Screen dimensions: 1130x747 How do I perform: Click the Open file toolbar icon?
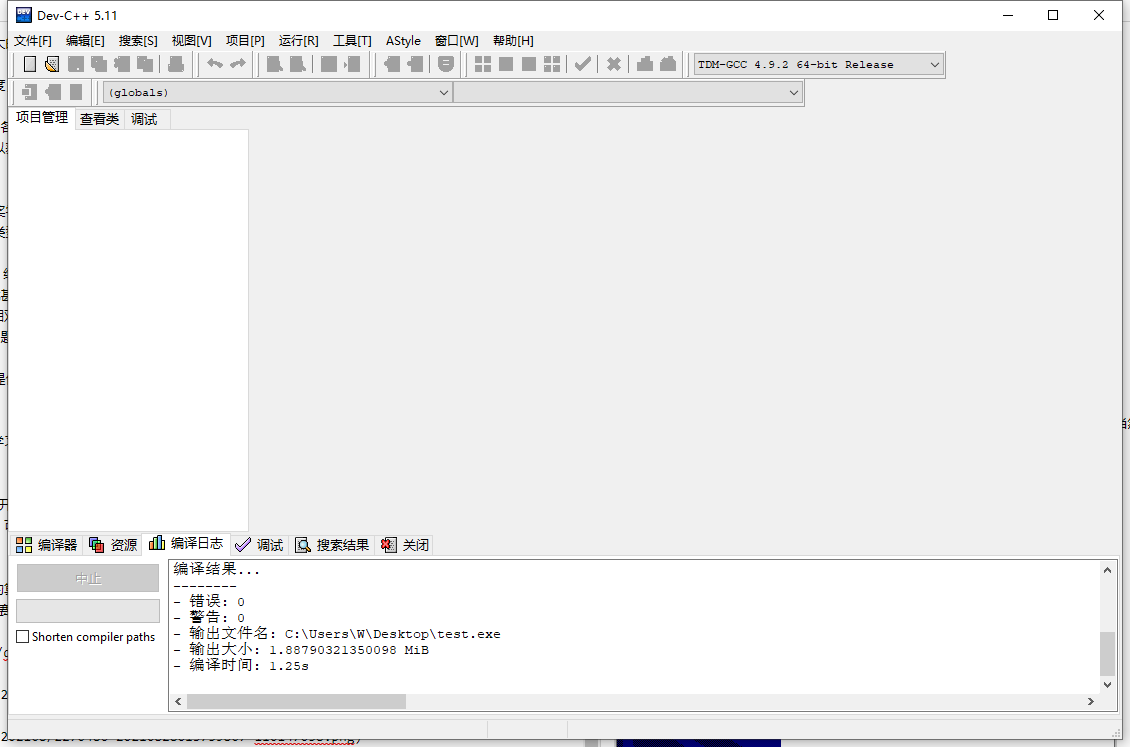point(52,64)
